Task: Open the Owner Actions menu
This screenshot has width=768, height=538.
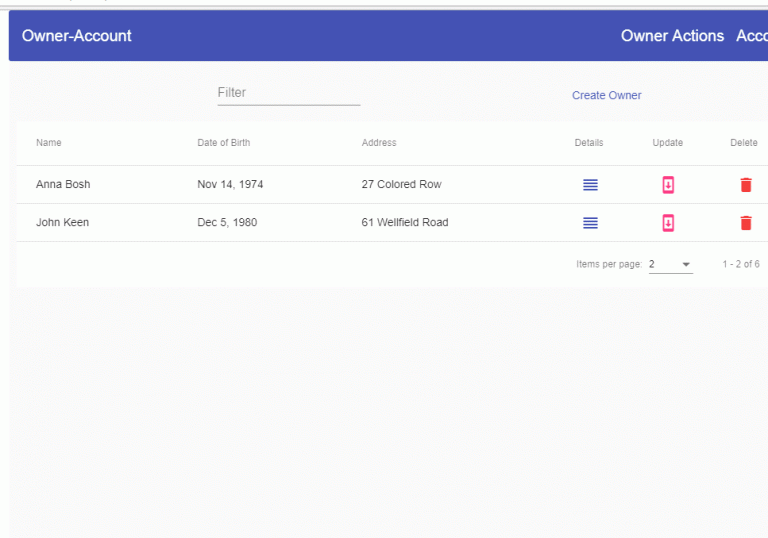Action: pos(672,36)
